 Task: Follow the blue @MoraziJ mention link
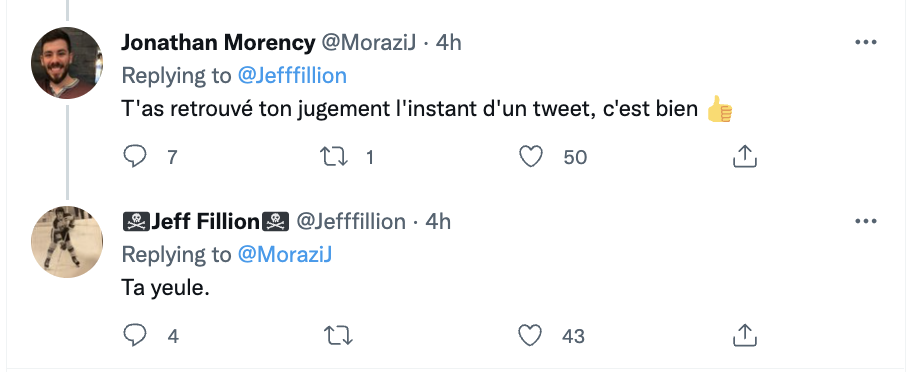pyautogui.click(x=284, y=254)
